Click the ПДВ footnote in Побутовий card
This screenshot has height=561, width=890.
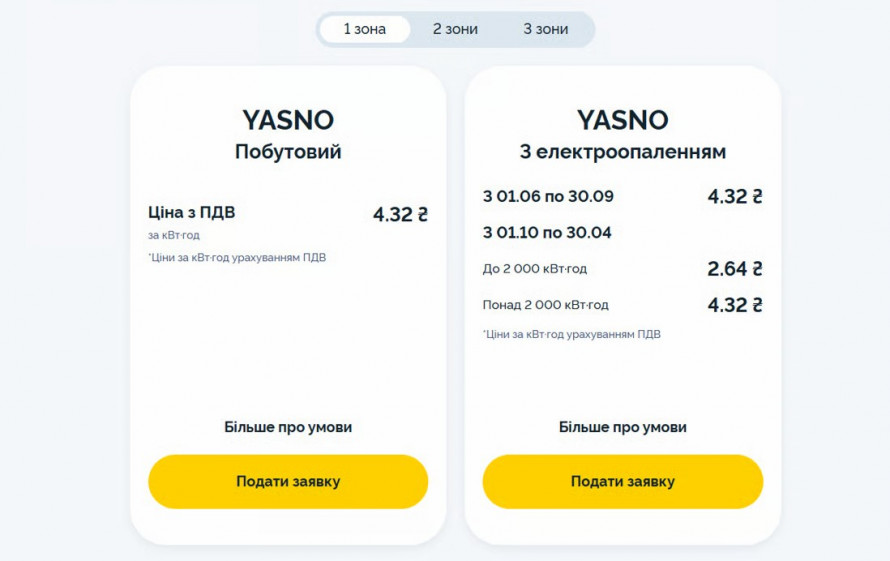click(x=237, y=257)
